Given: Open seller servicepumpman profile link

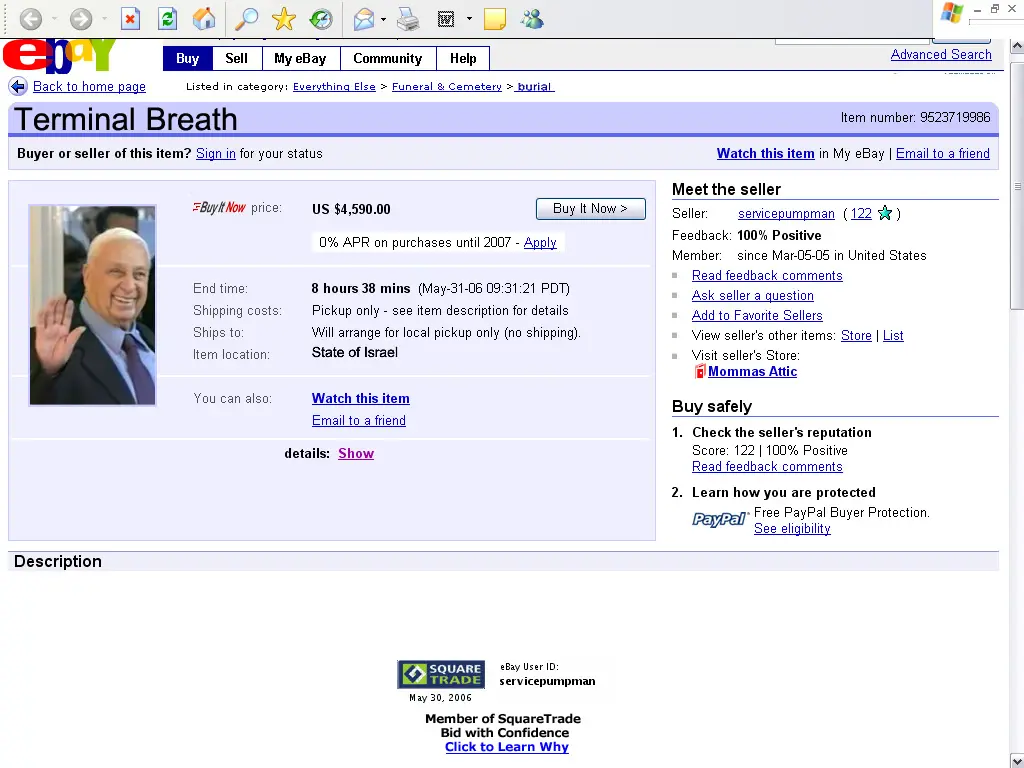Looking at the screenshot, I should point(786,214).
